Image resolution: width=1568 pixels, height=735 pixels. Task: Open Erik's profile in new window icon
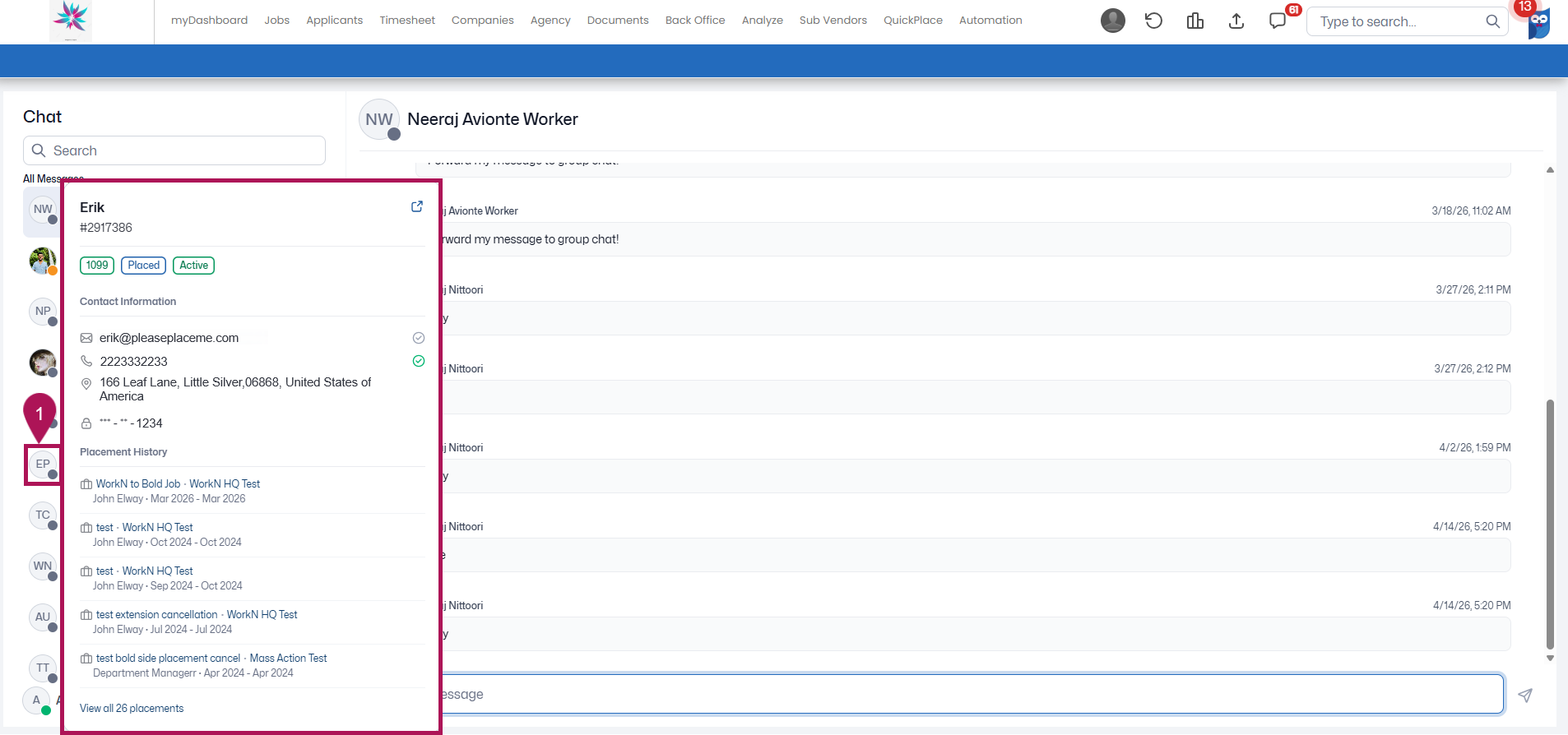[417, 206]
